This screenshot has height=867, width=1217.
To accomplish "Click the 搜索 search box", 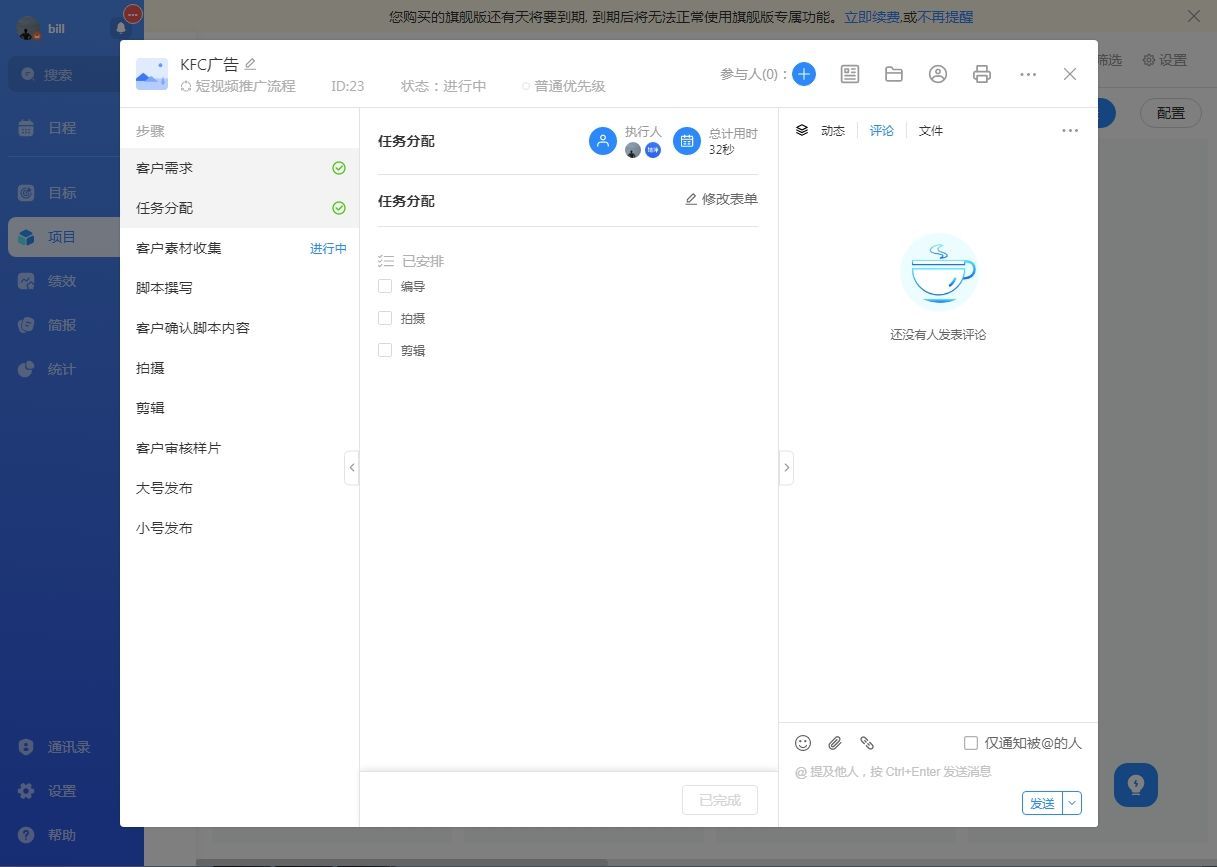I will click(x=65, y=74).
